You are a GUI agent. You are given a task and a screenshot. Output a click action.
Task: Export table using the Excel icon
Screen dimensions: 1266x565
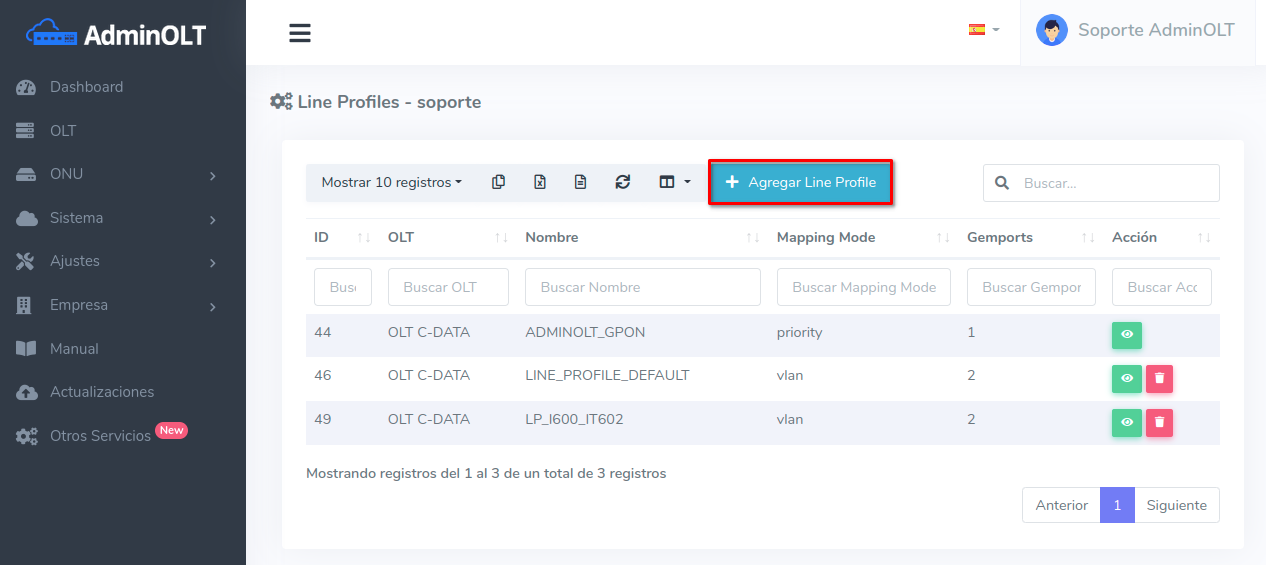tap(540, 182)
